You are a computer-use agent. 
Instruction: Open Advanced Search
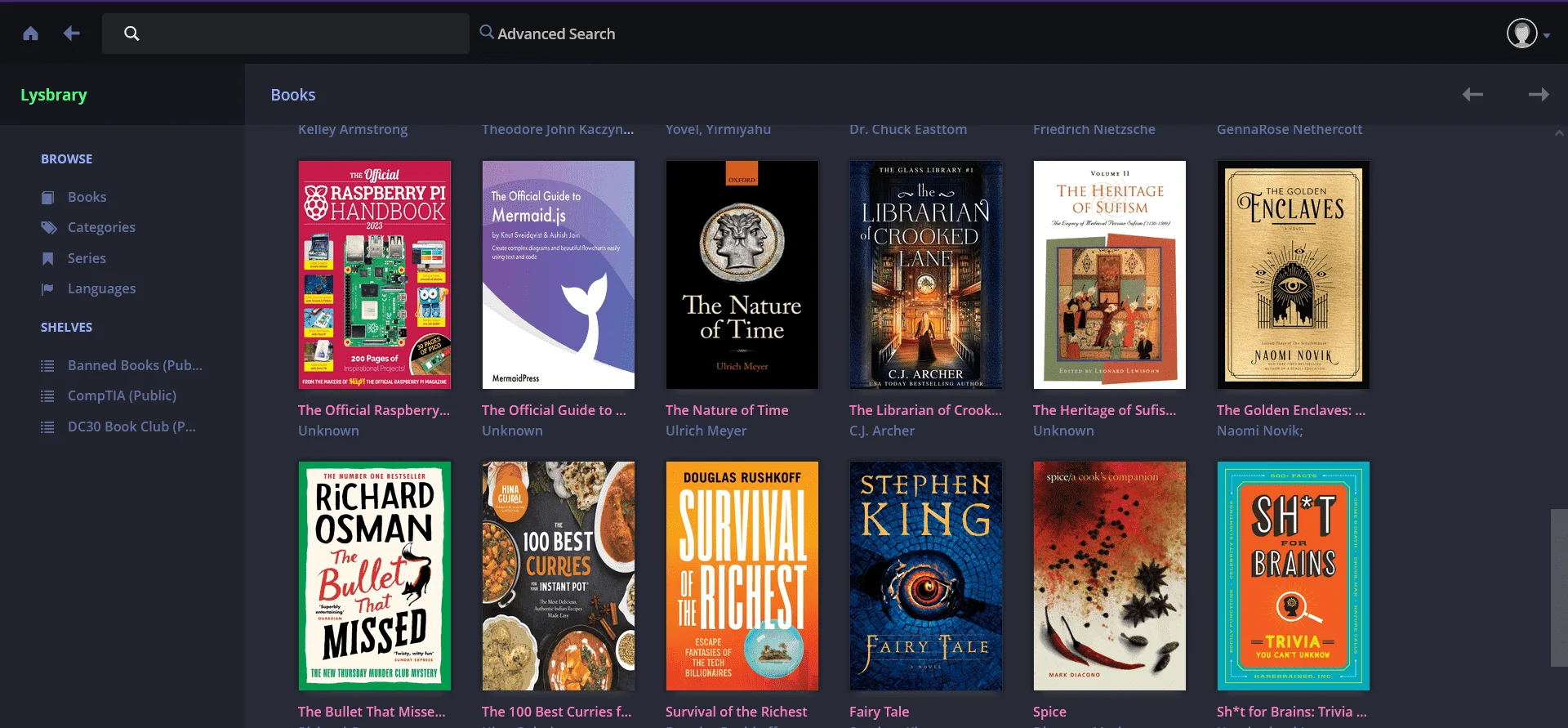(x=547, y=33)
